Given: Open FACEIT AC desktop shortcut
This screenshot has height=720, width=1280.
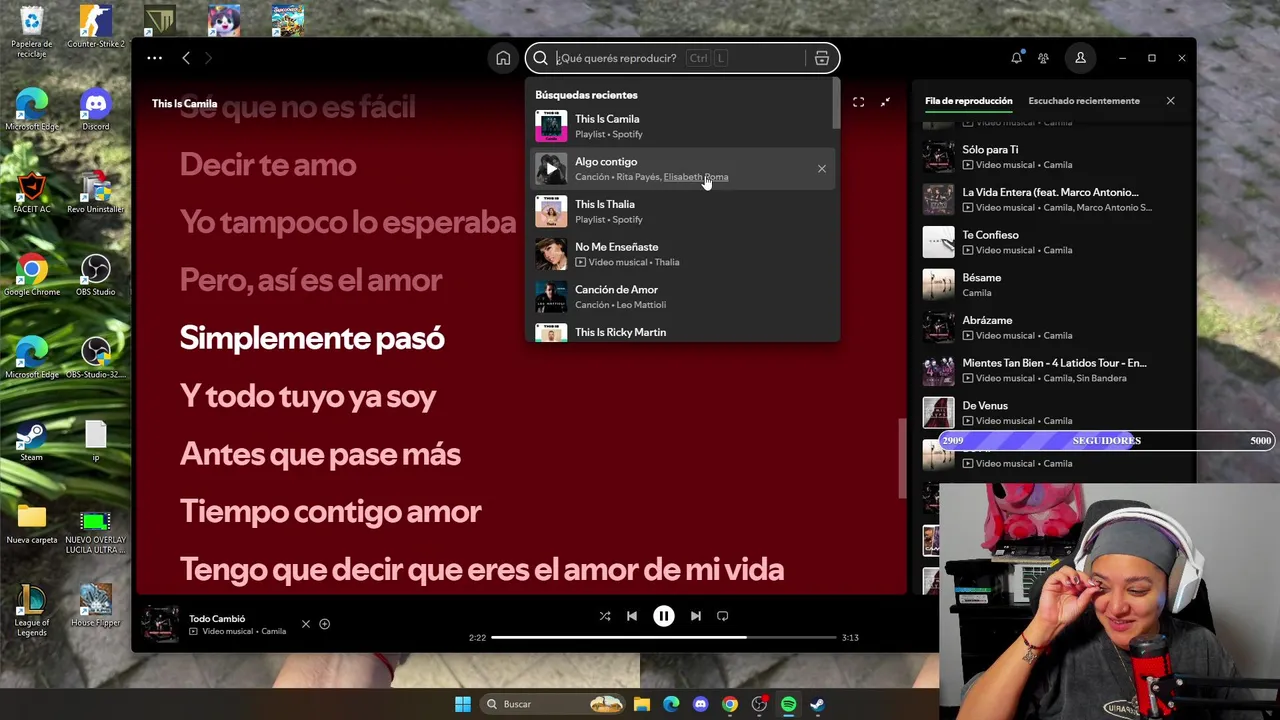Looking at the screenshot, I should click(x=32, y=192).
